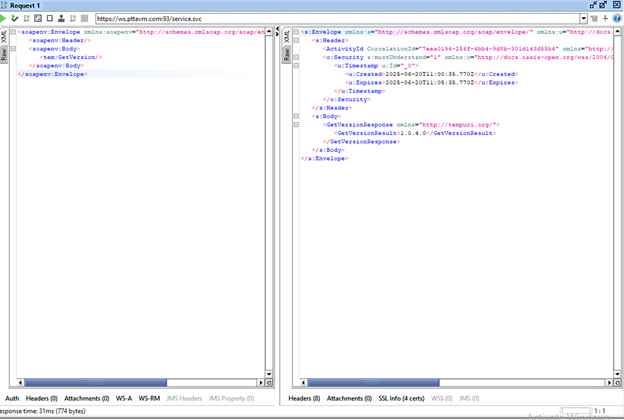Click the green Submit request play button
The height and width of the screenshot is (420, 624).
pos(4,18)
